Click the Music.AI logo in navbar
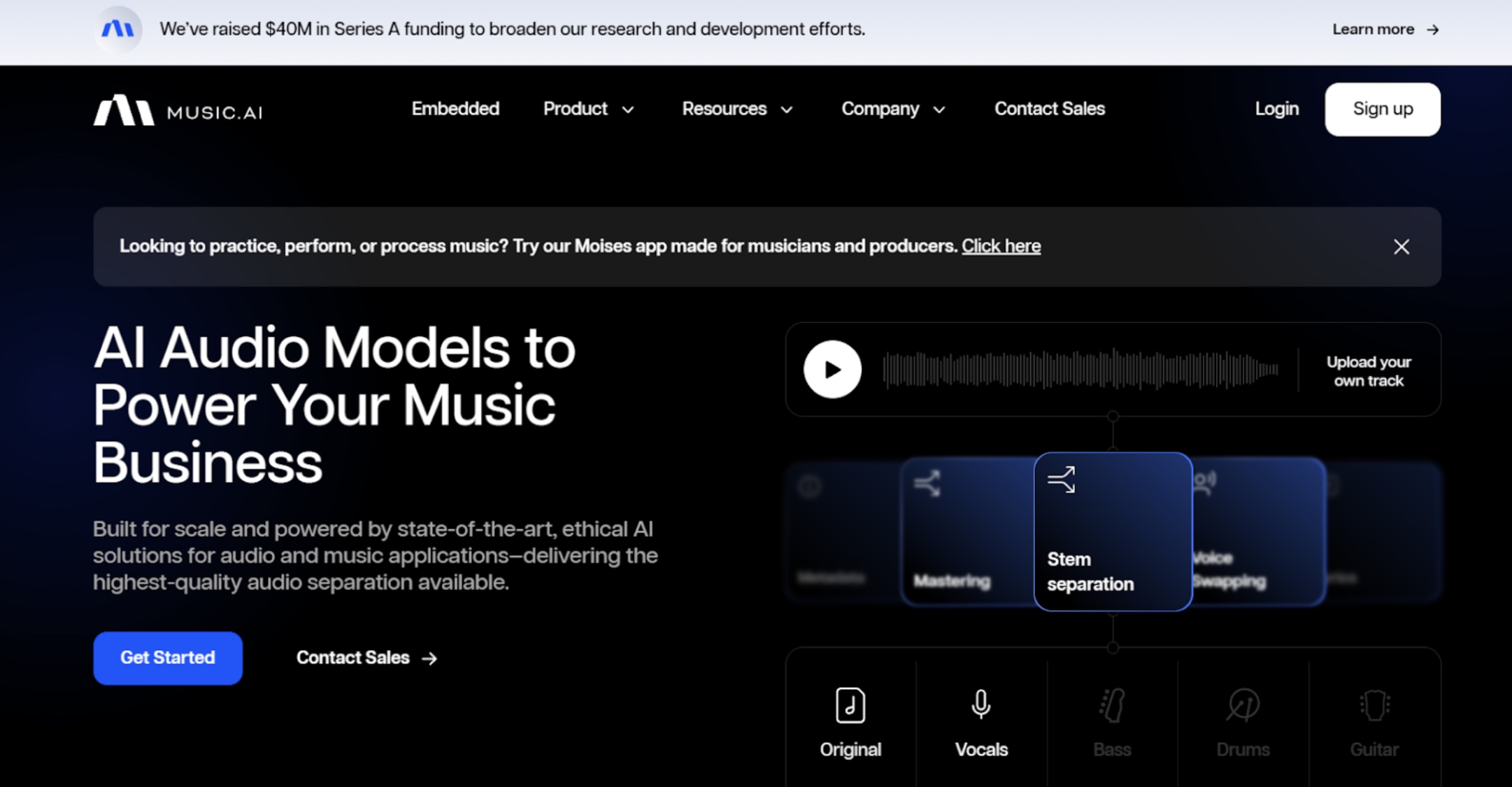 click(178, 110)
